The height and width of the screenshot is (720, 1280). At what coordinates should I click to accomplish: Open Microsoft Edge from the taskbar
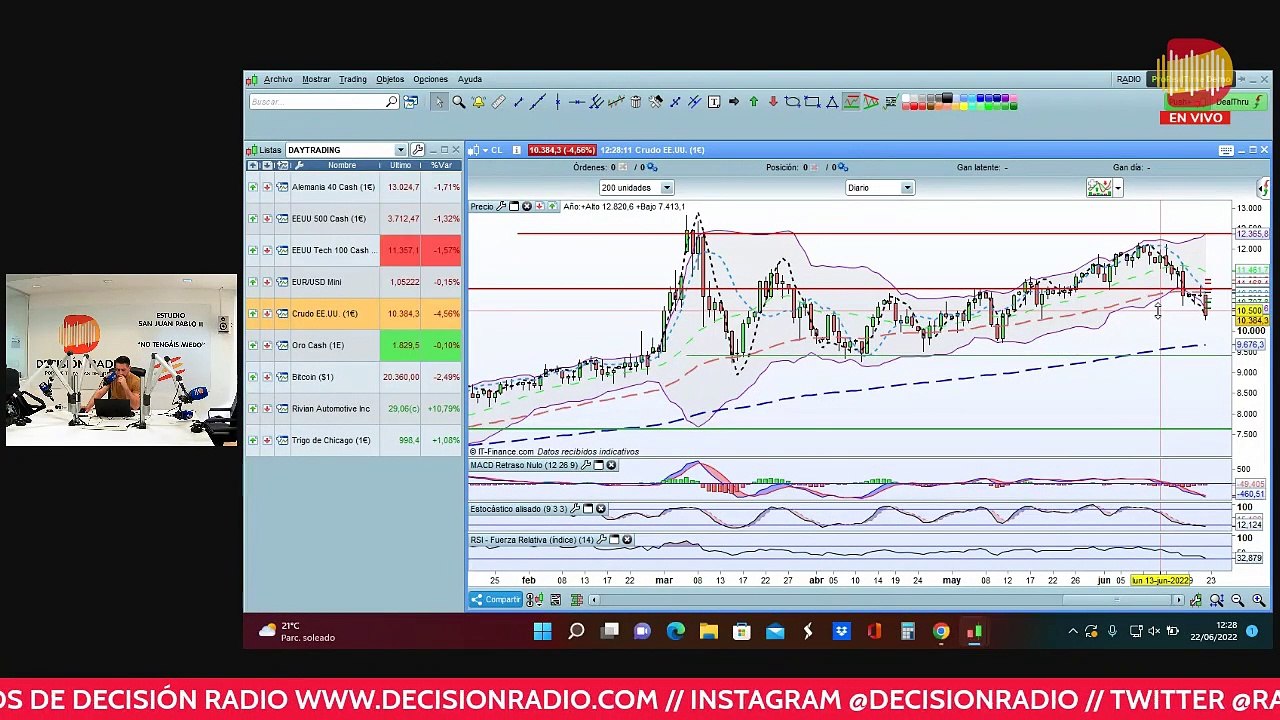(x=675, y=631)
